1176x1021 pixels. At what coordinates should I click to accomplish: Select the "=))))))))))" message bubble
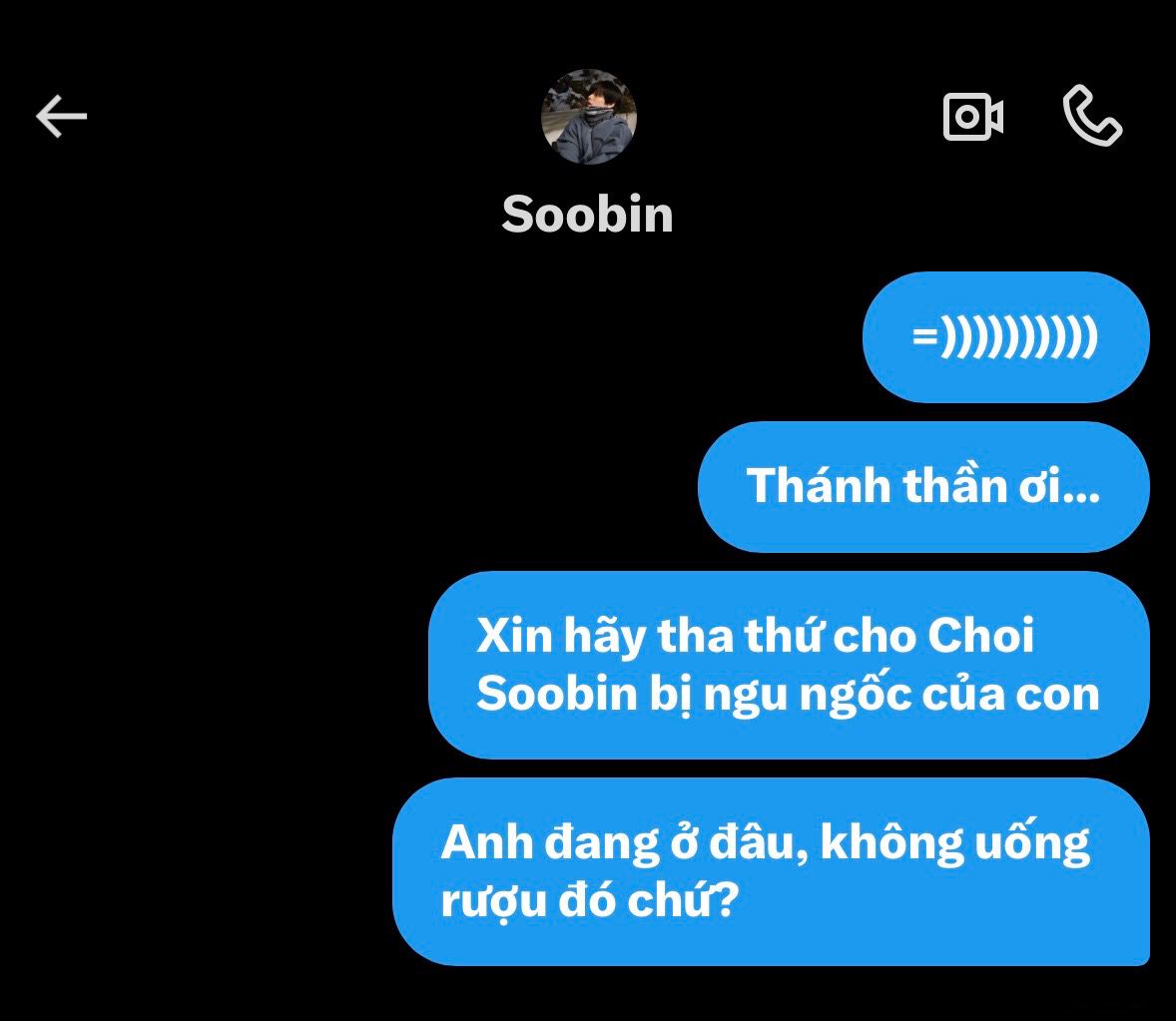click(1005, 337)
